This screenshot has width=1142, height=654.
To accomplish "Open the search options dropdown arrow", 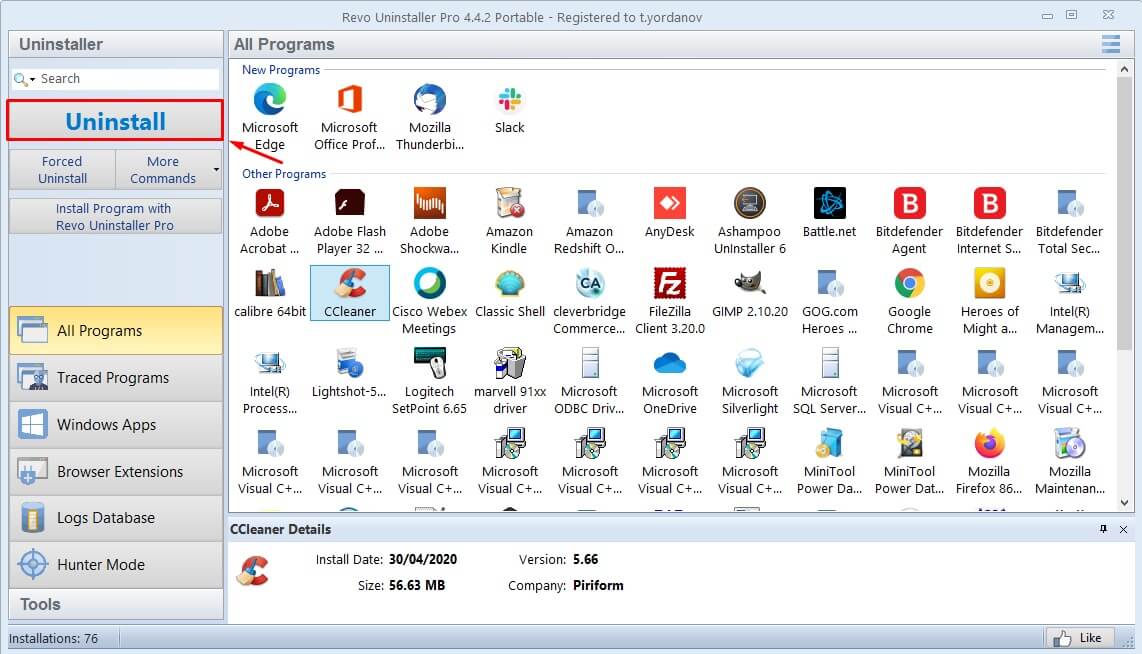I will [x=33, y=79].
